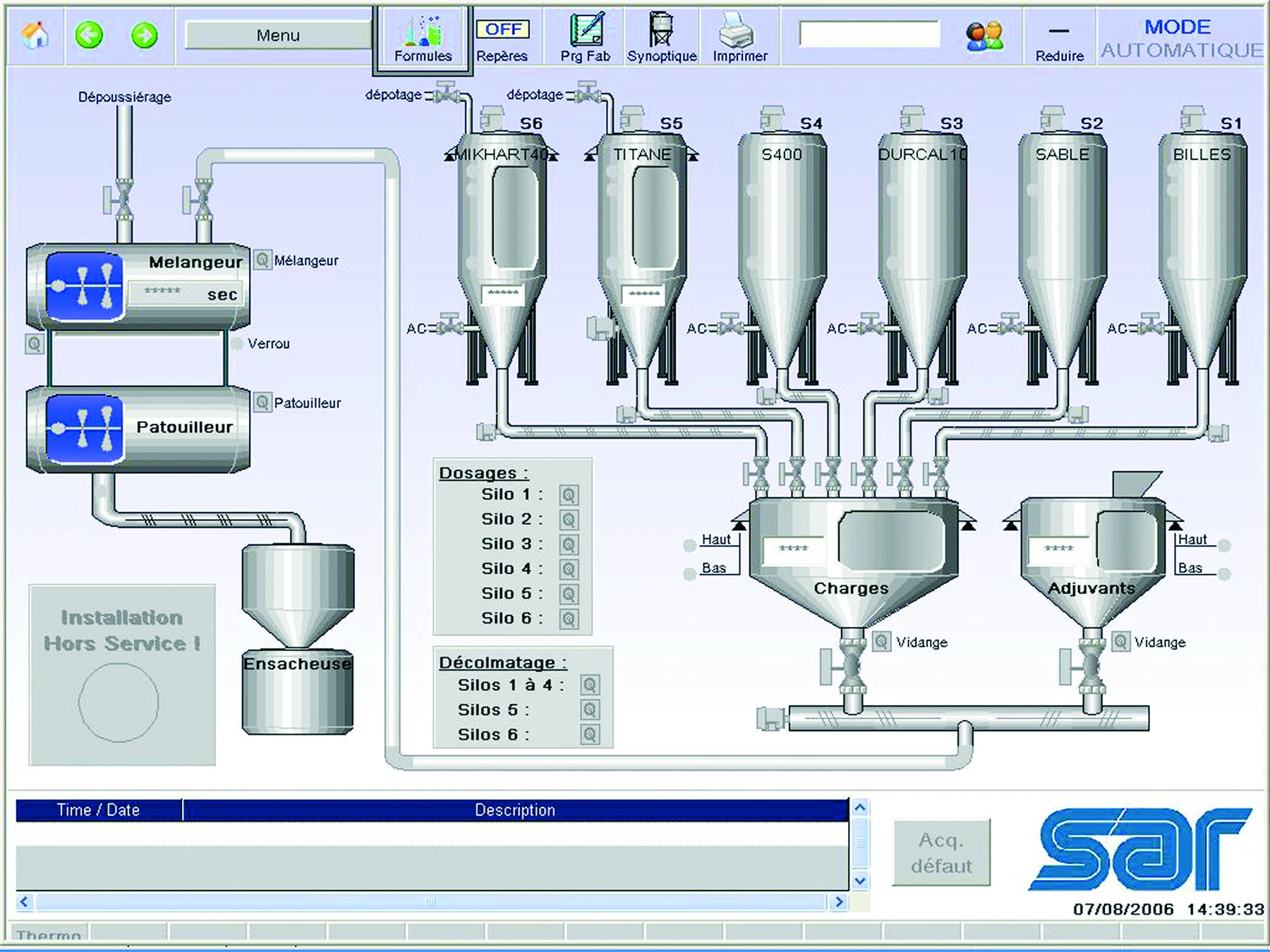Click the forward navigation arrow

[x=144, y=35]
